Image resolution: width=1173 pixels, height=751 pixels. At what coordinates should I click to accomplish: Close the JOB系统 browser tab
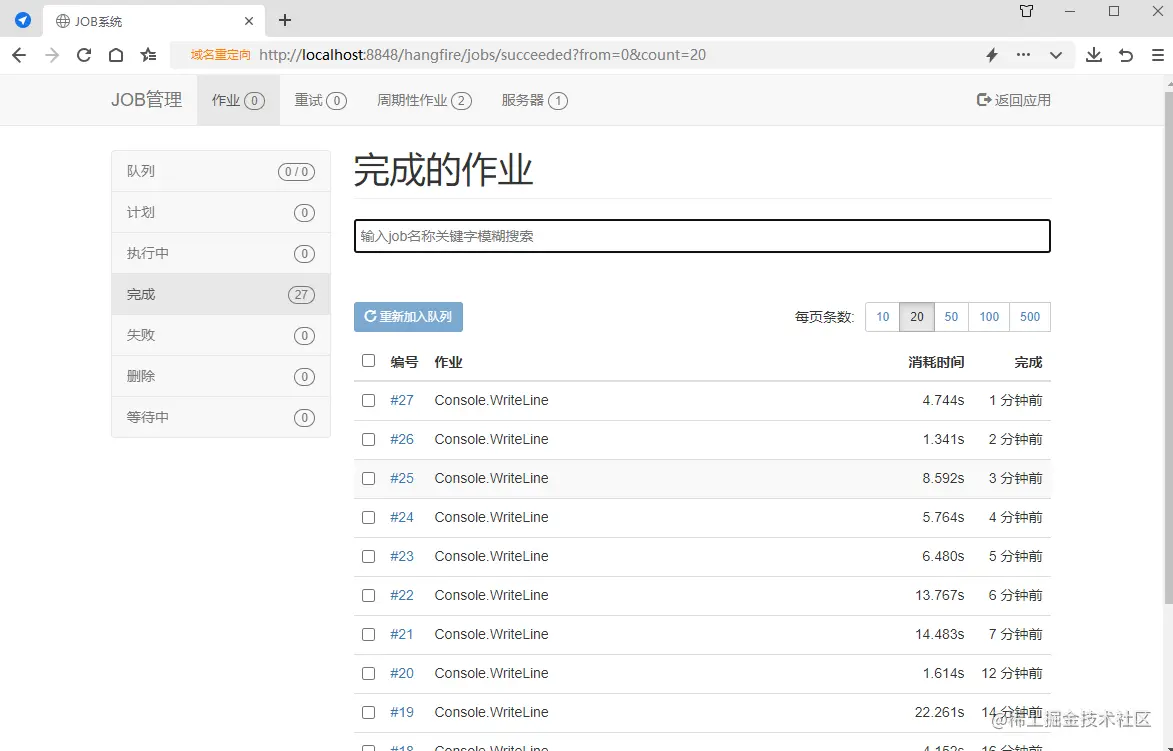[249, 21]
